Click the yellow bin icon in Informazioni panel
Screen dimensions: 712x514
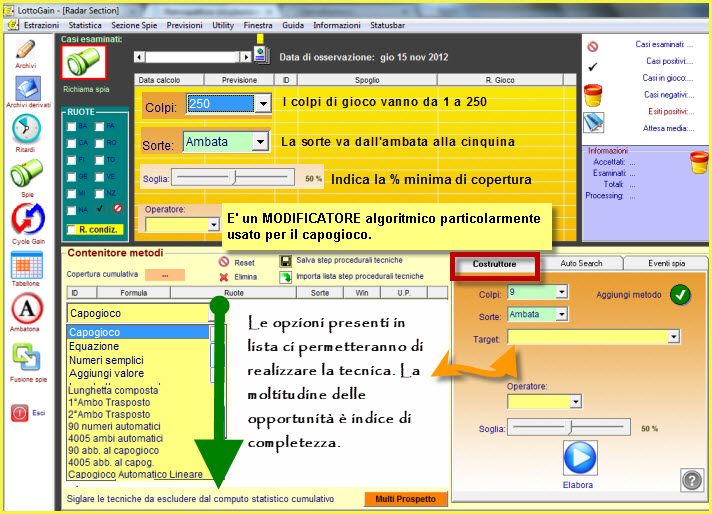click(698, 163)
